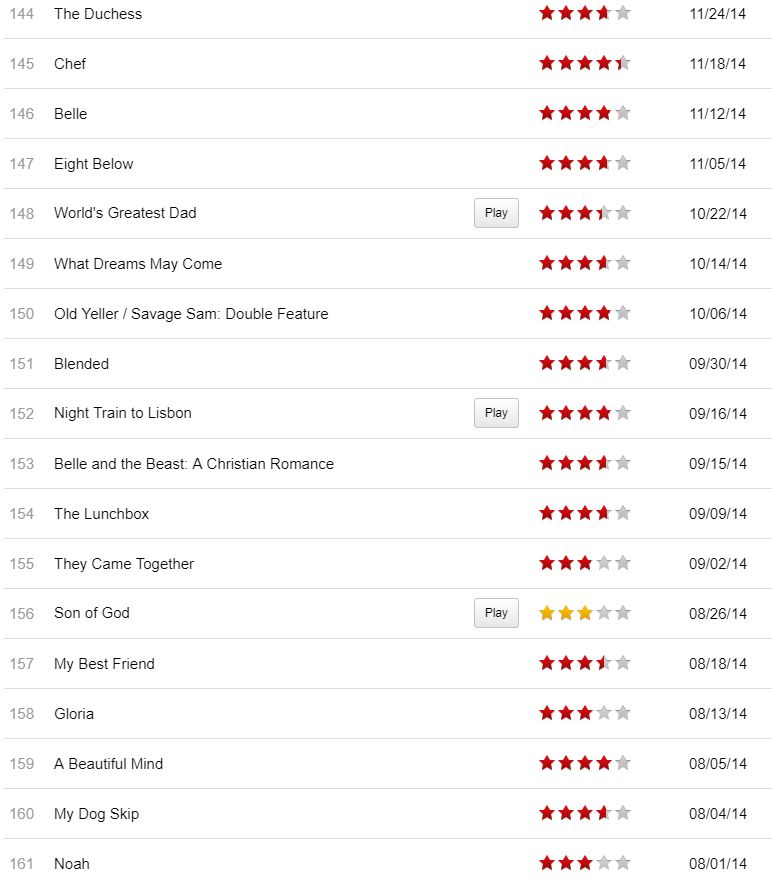Click the Blended movie title

81,364
